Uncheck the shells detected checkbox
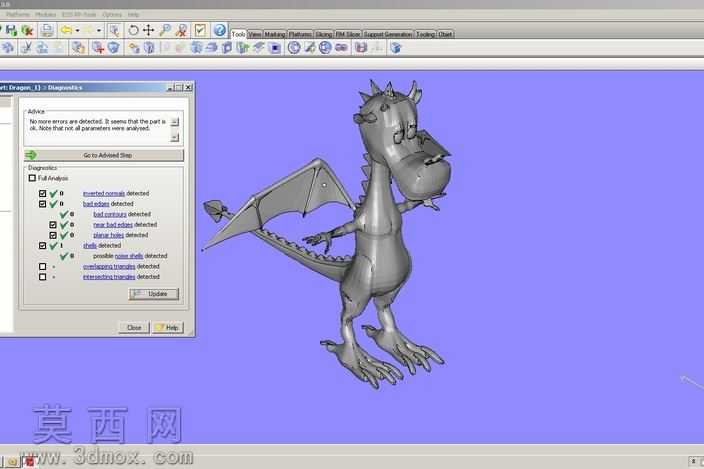Viewport: 704px width, 469px height. [x=42, y=245]
